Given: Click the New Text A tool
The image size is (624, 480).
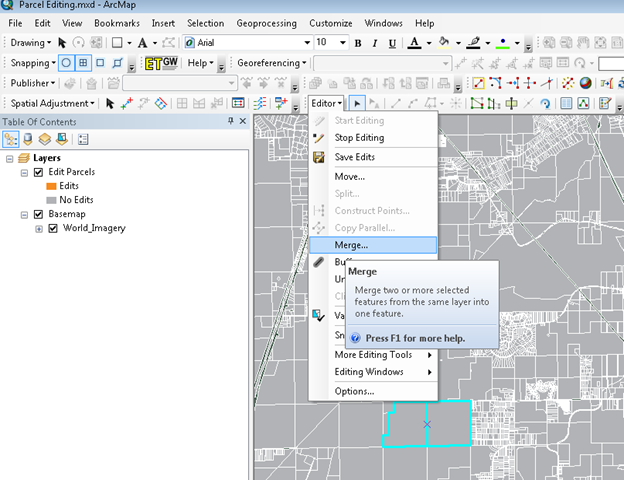Looking at the screenshot, I should (142, 43).
